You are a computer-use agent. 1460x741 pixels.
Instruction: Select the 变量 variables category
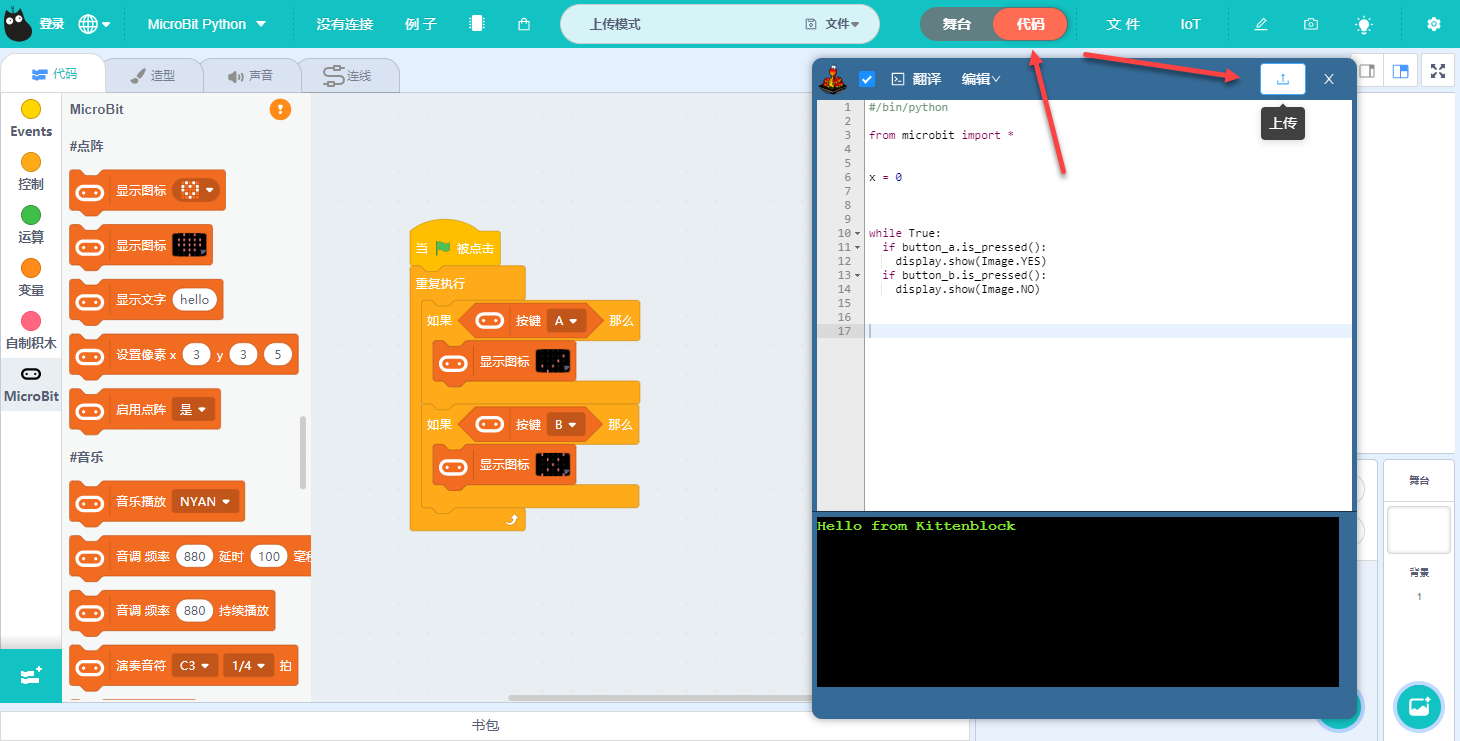tap(31, 278)
